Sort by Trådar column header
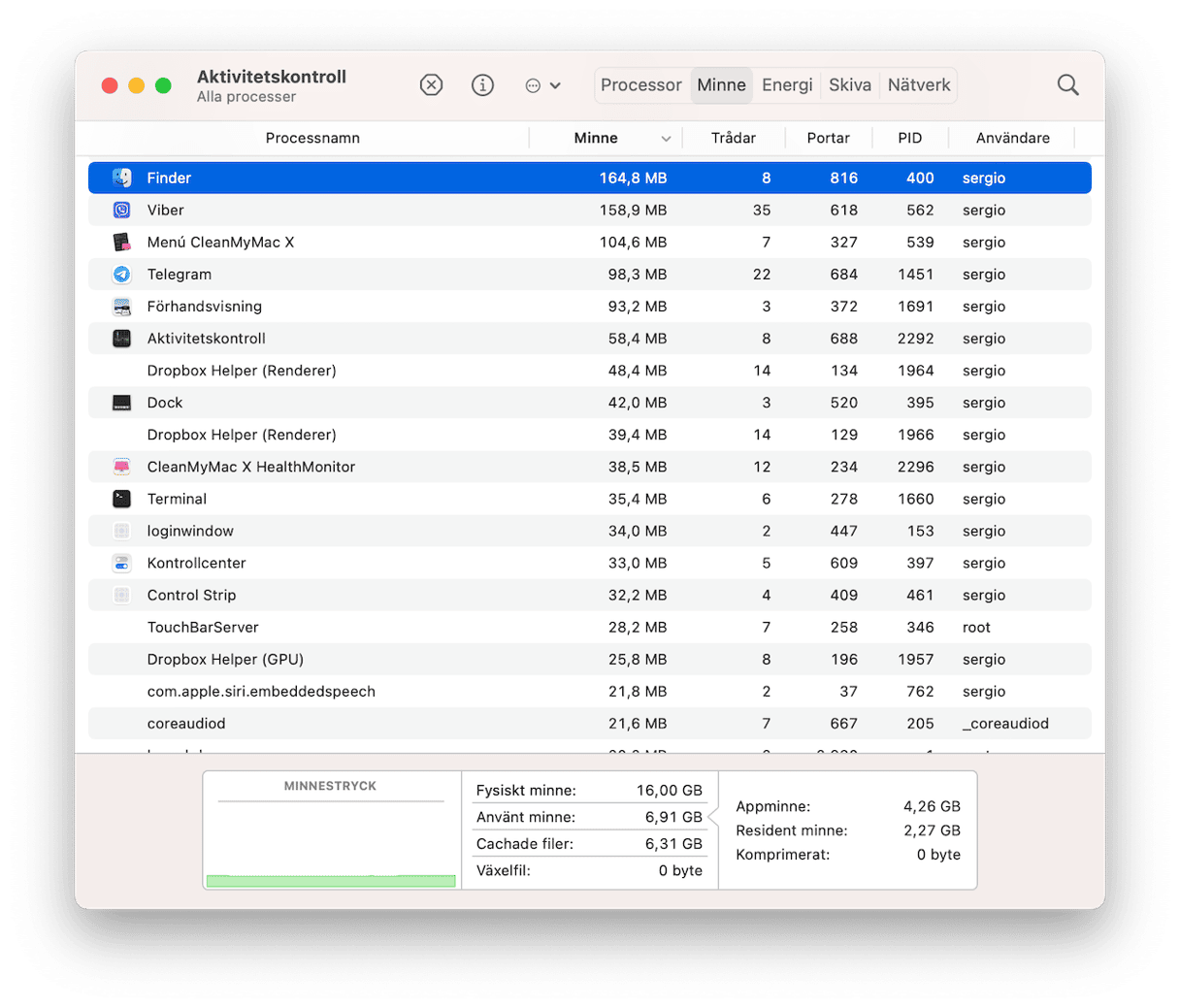Screen dimensions: 1180x1008 pyautogui.click(x=734, y=138)
